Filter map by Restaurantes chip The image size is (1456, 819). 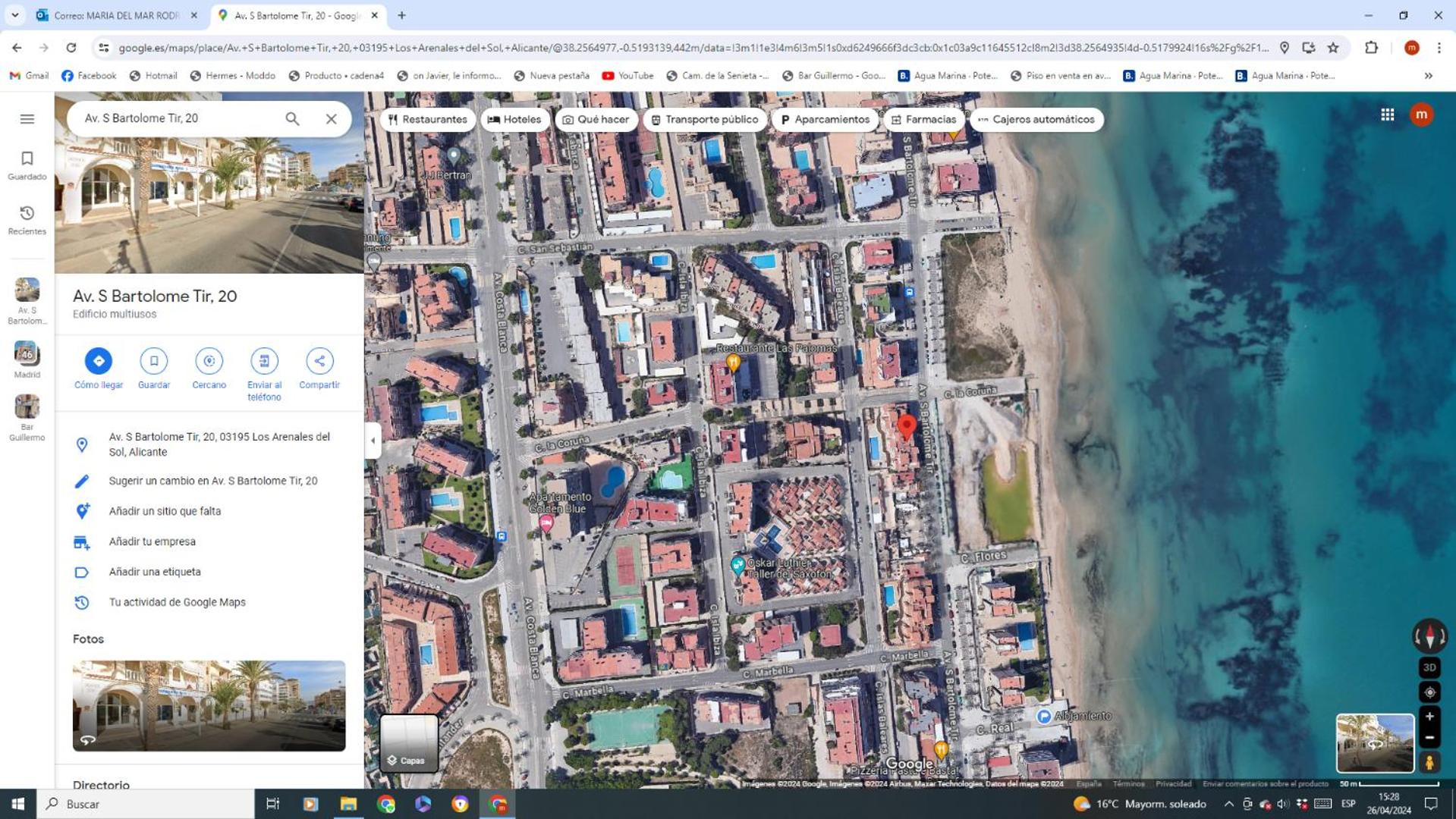point(428,119)
